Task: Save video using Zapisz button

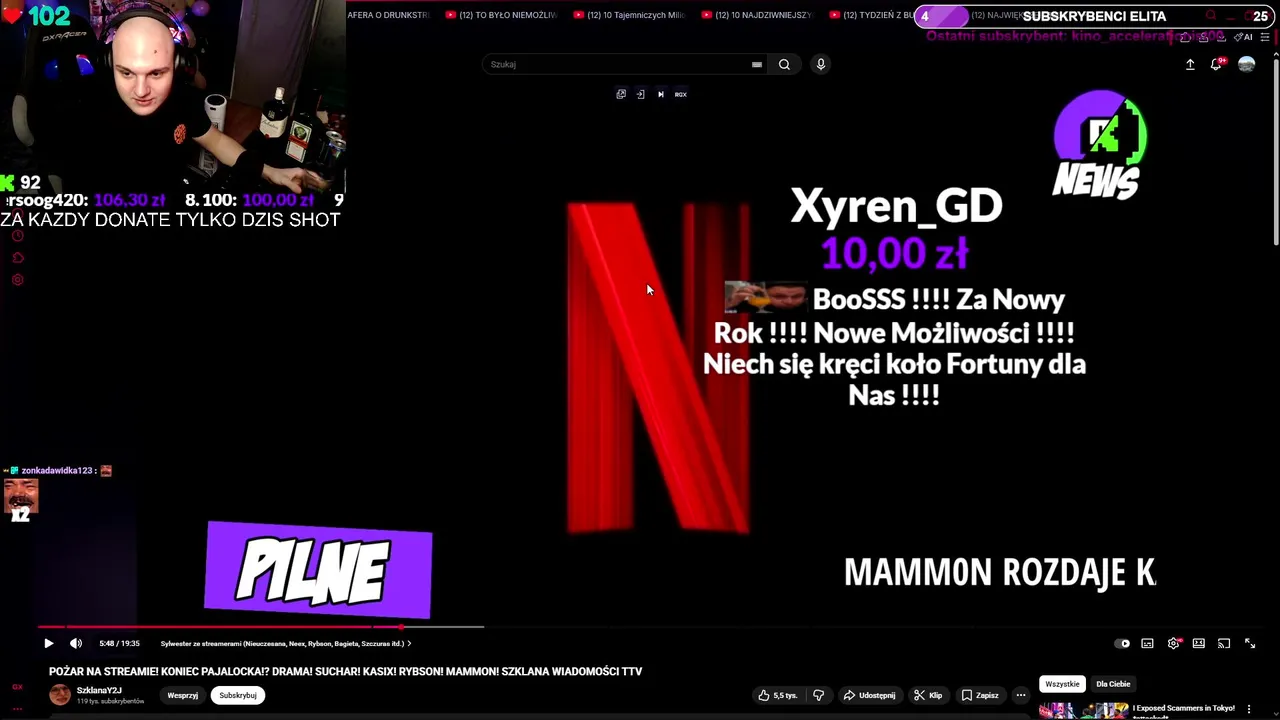Action: (x=980, y=695)
